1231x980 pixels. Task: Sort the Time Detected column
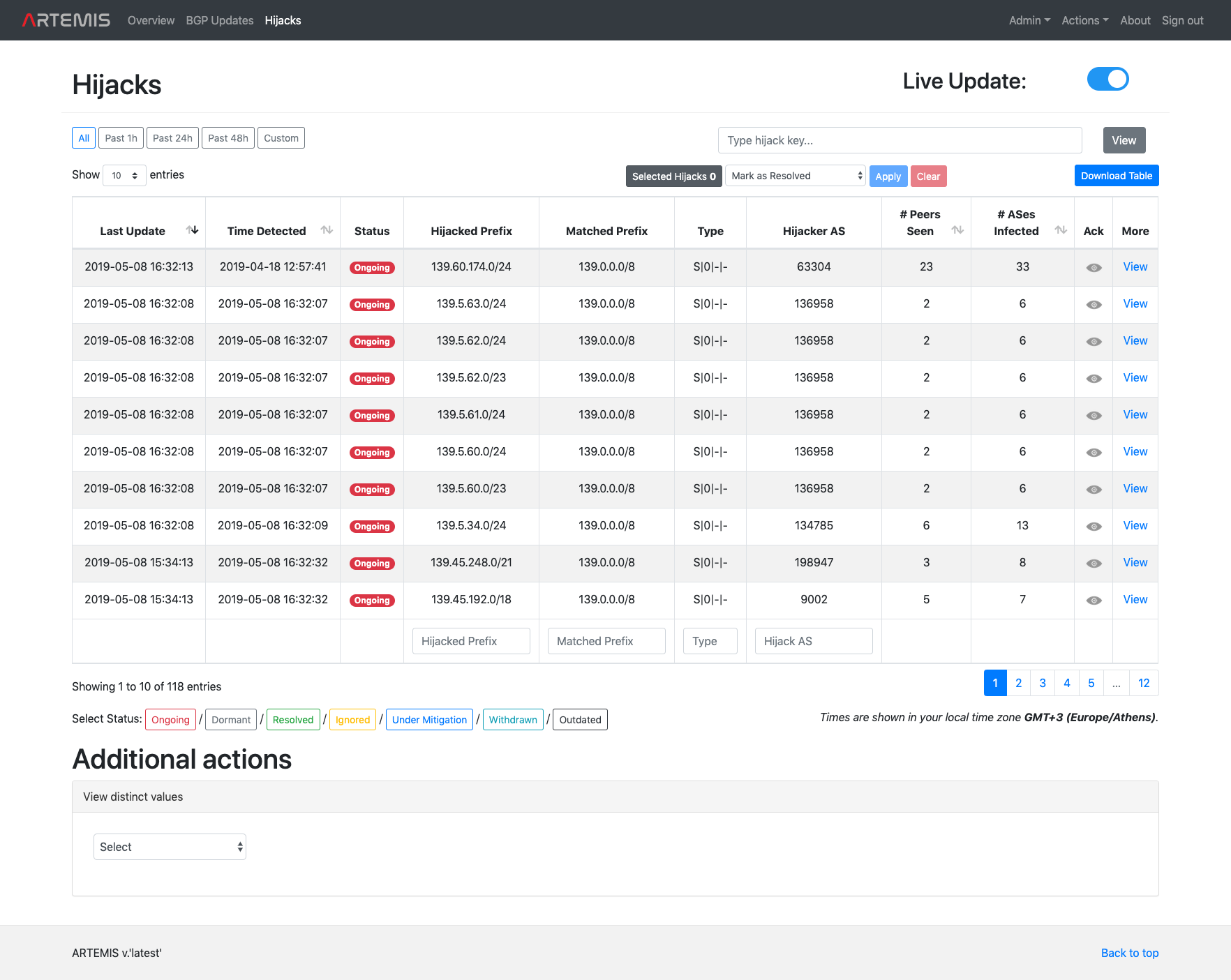click(x=327, y=230)
